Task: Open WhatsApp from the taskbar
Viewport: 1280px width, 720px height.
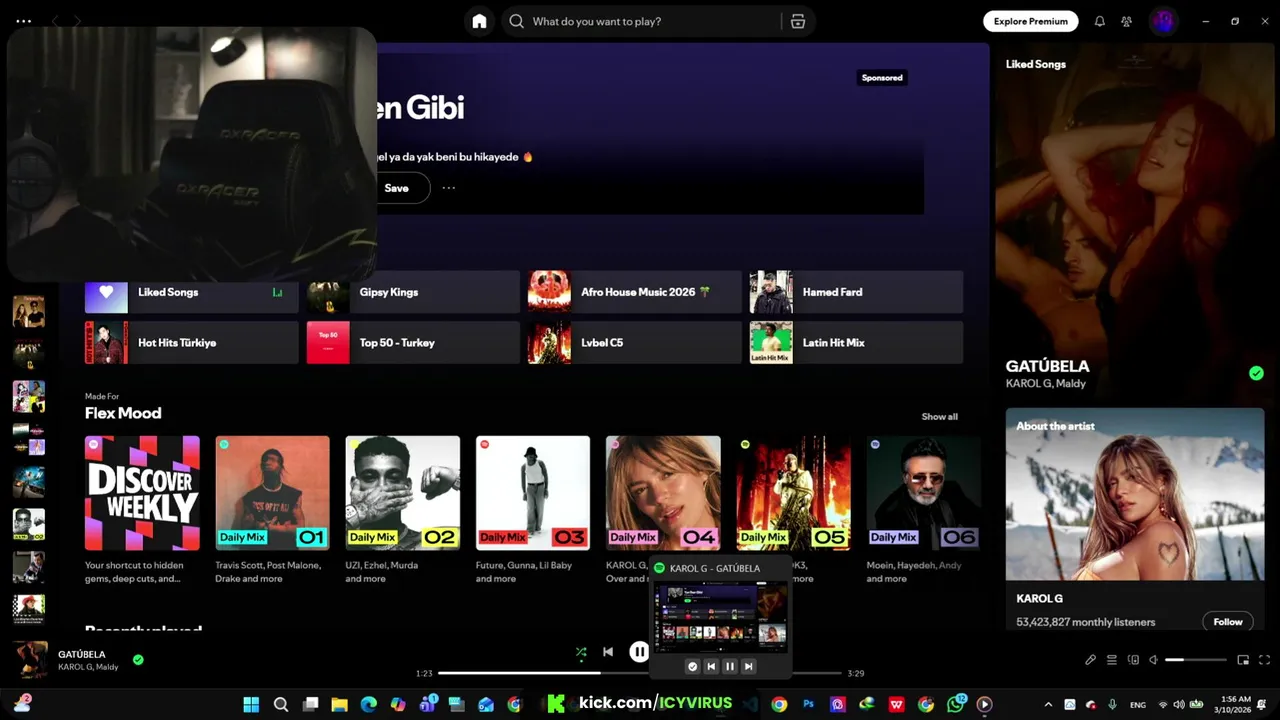Action: [x=956, y=704]
